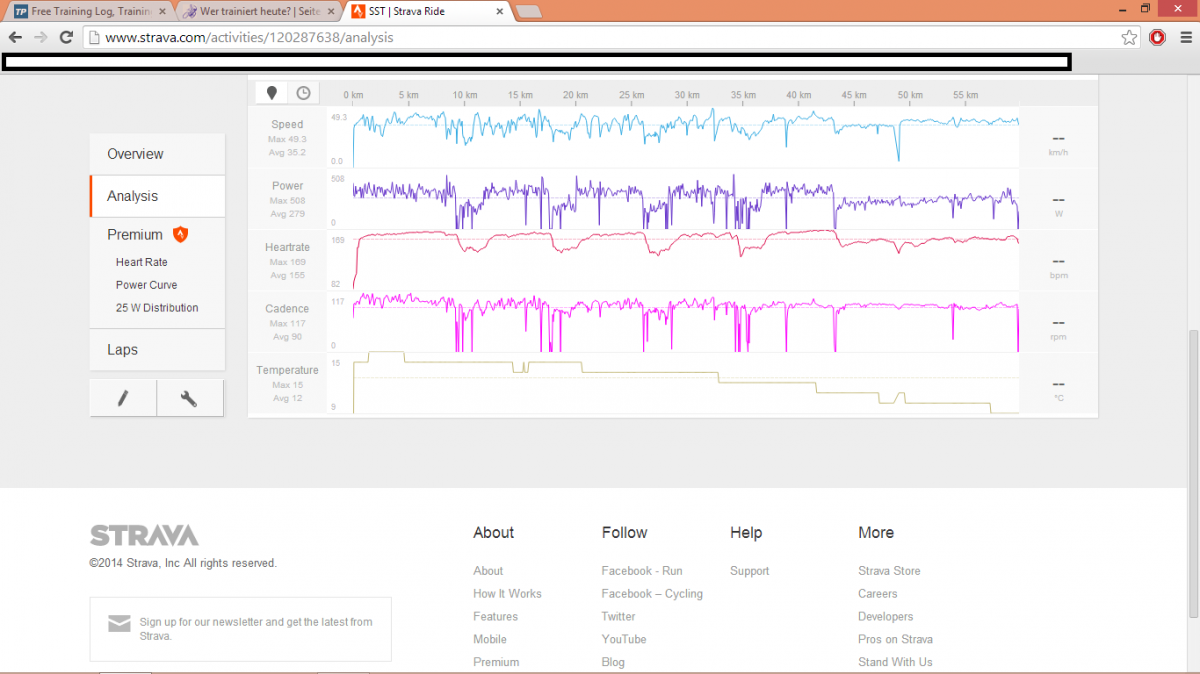Open the YouTube follow link
The width and height of the screenshot is (1200, 674).
coord(624,639)
